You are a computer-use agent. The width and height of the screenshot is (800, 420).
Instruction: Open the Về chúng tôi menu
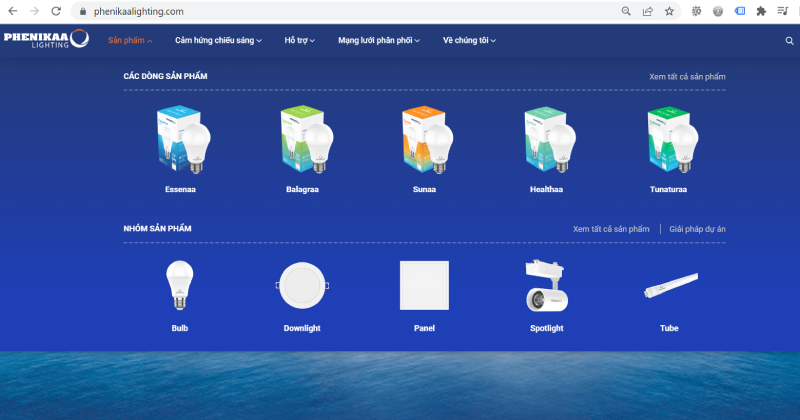[469, 41]
